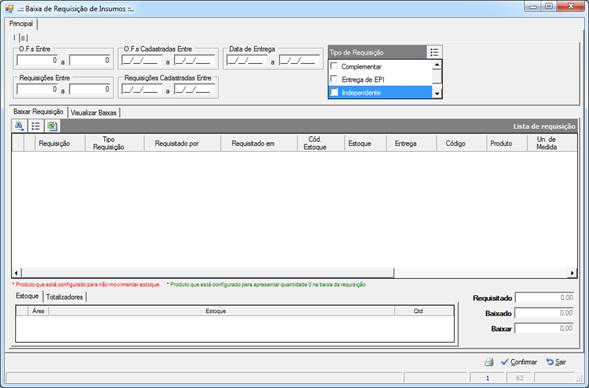Click the first Requisições Entre number field

pyautogui.click(x=37, y=89)
